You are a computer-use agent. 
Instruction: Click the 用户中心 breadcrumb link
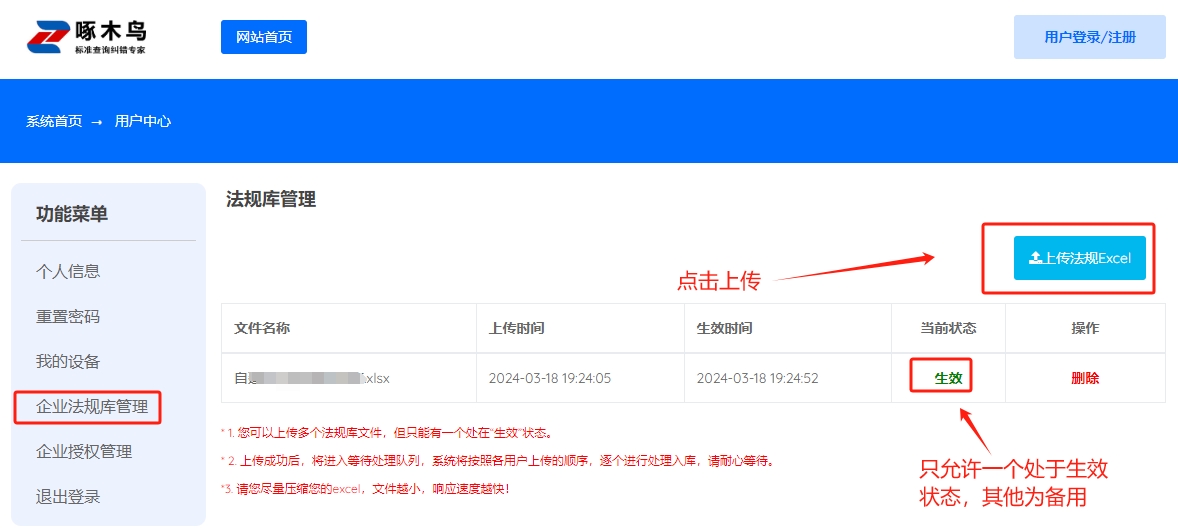click(x=143, y=121)
